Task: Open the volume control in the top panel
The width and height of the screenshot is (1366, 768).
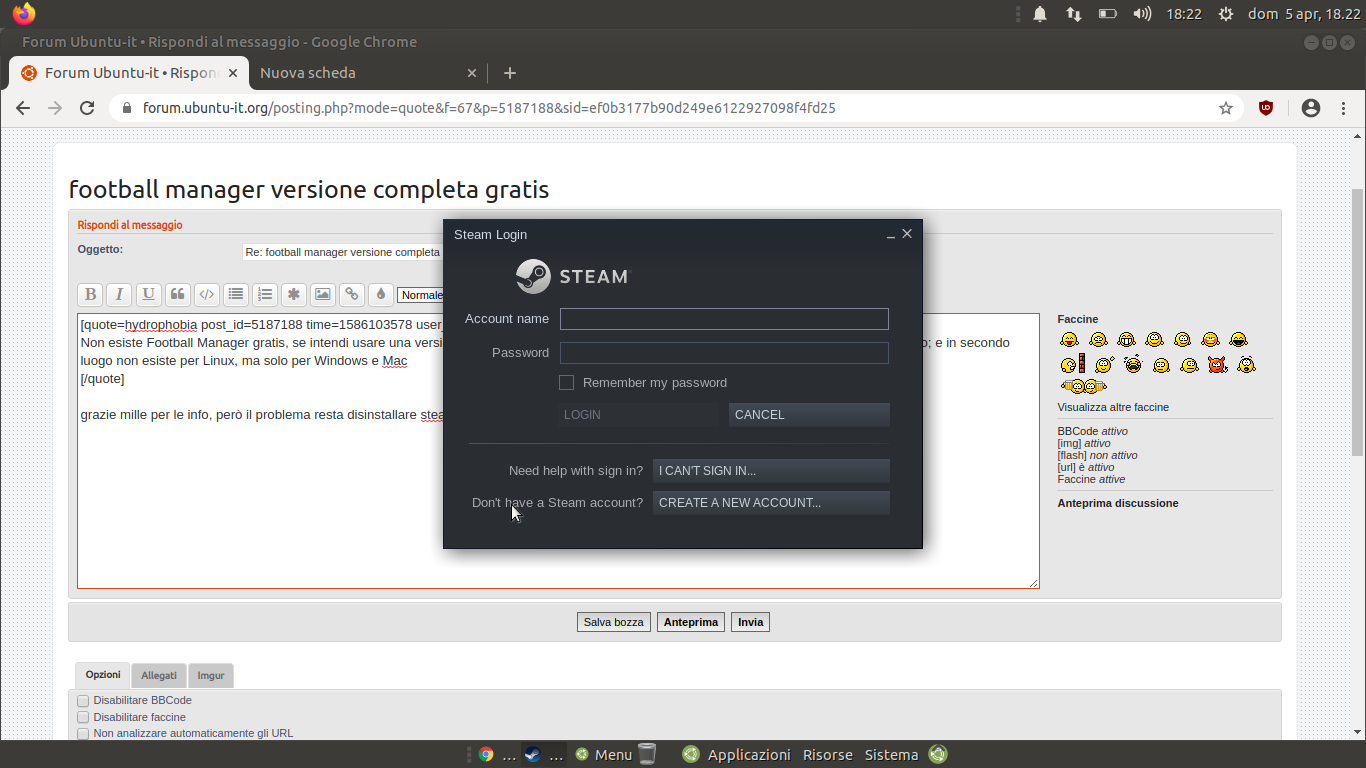Action: (1142, 14)
